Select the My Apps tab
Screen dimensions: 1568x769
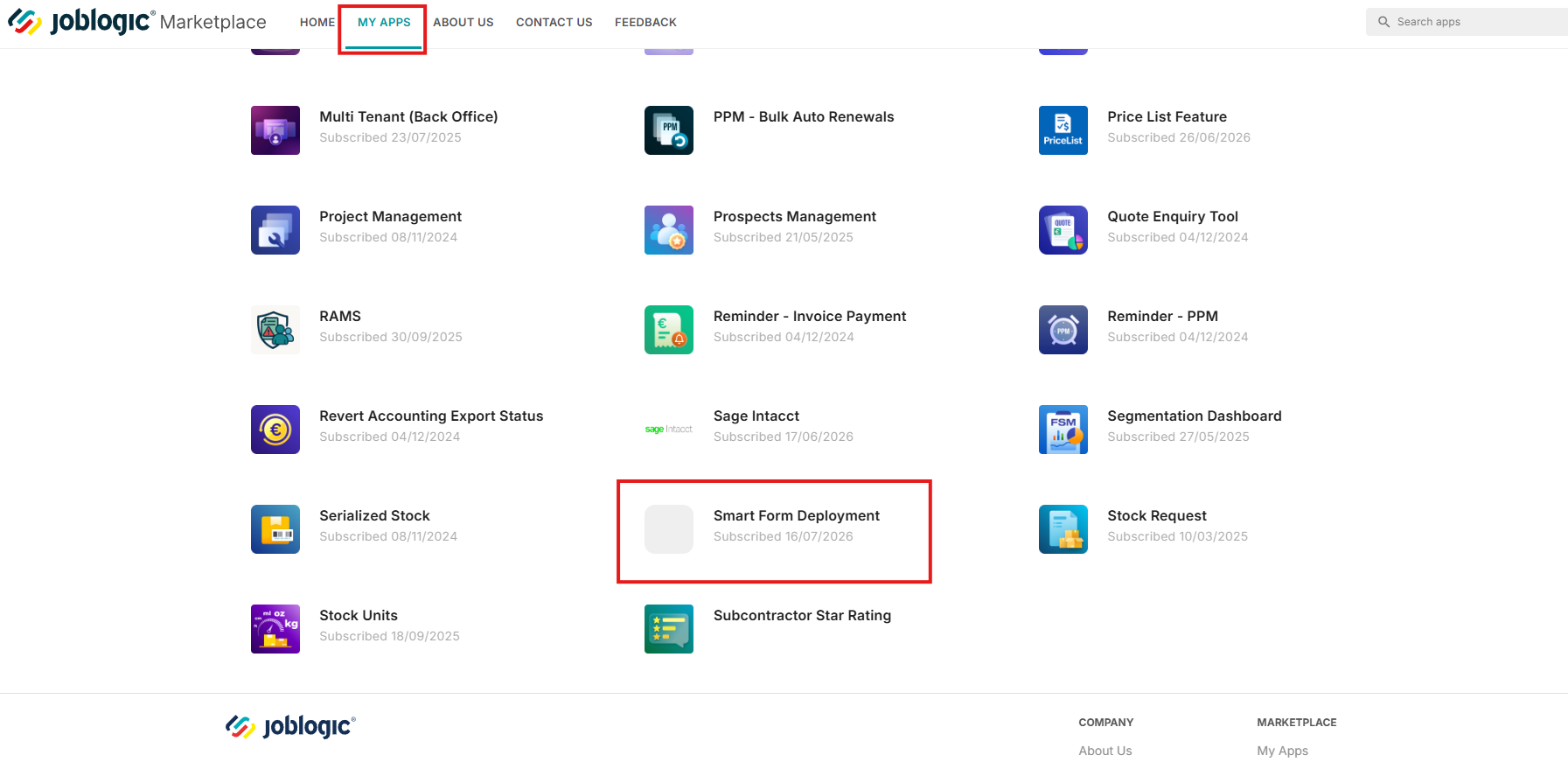[x=384, y=22]
